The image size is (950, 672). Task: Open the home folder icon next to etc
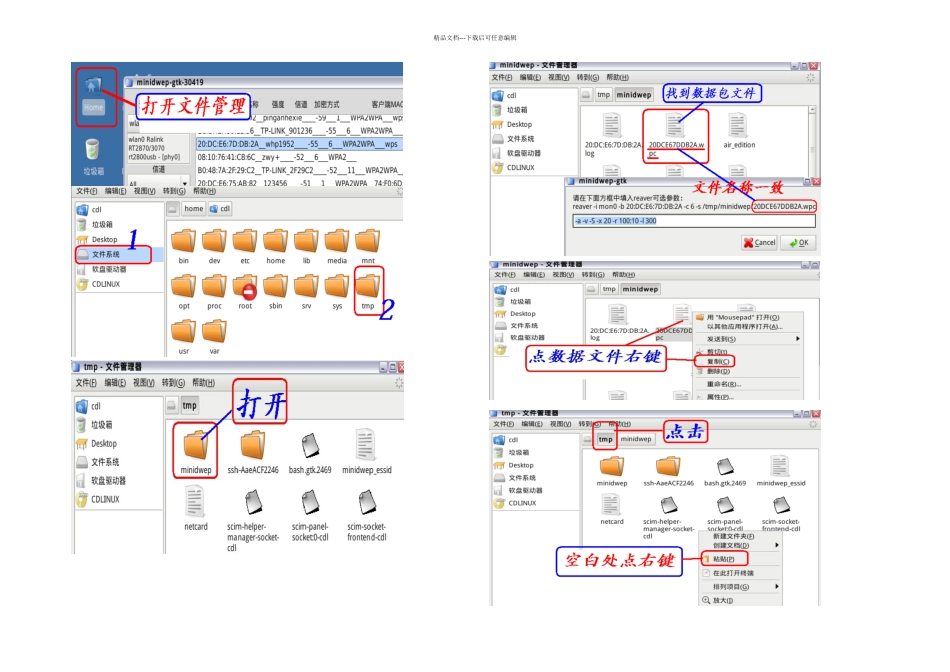[276, 246]
